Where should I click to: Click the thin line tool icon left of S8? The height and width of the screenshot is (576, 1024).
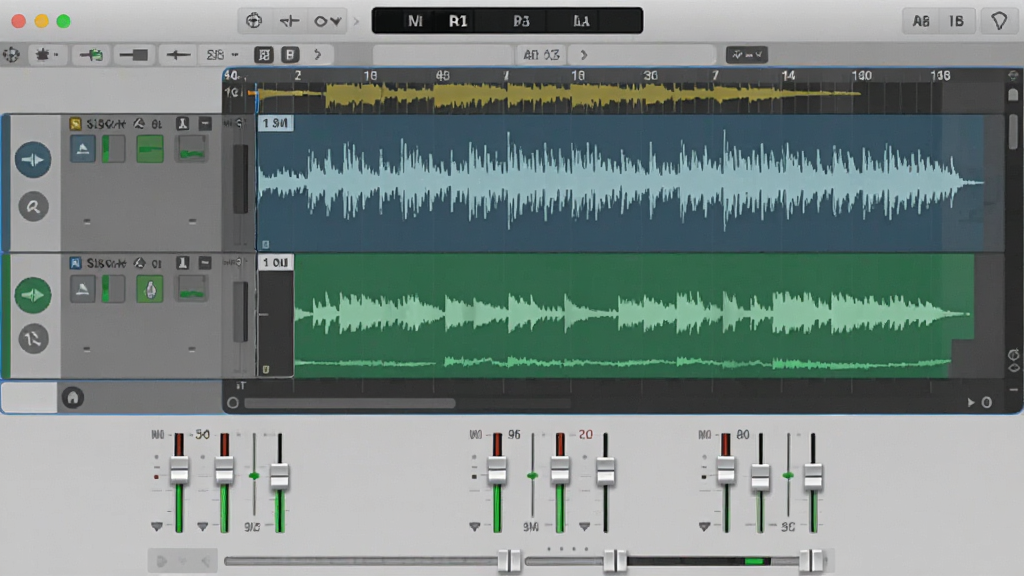tap(178, 55)
